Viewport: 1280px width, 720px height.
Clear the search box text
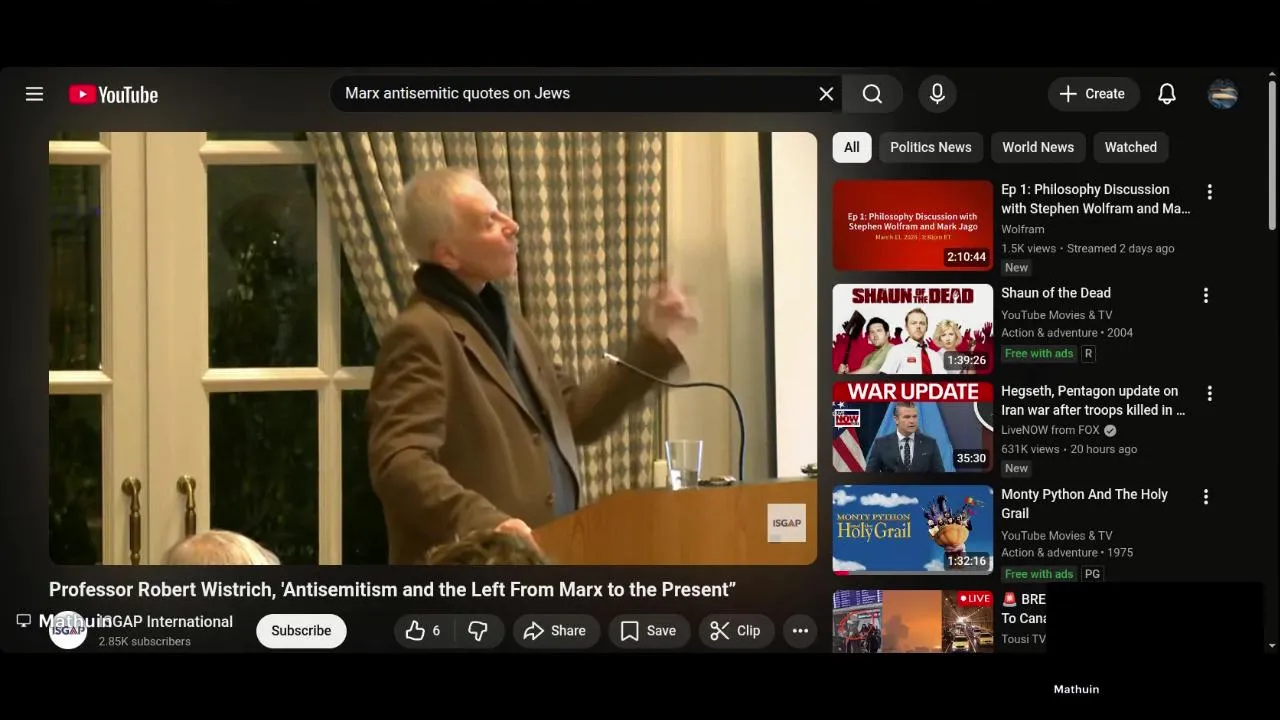coord(826,94)
